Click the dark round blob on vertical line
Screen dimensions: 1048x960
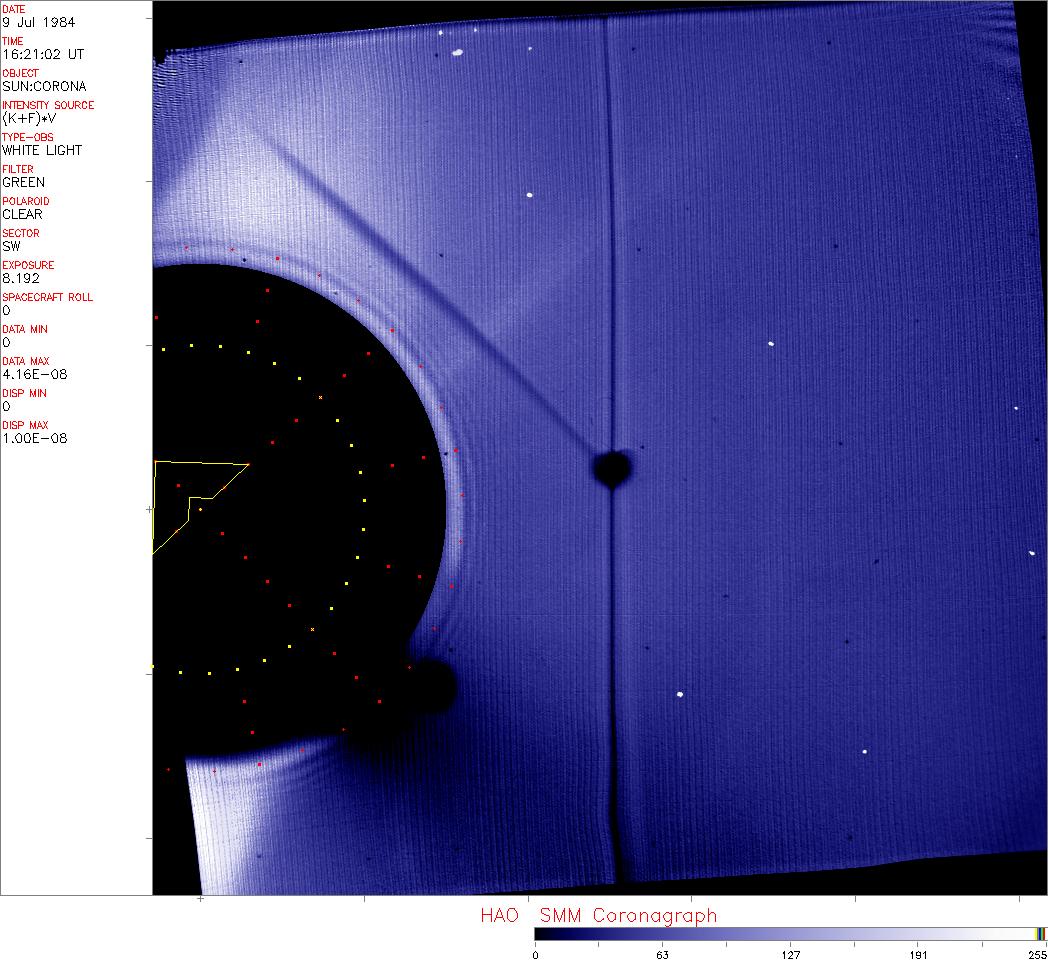(x=611, y=467)
